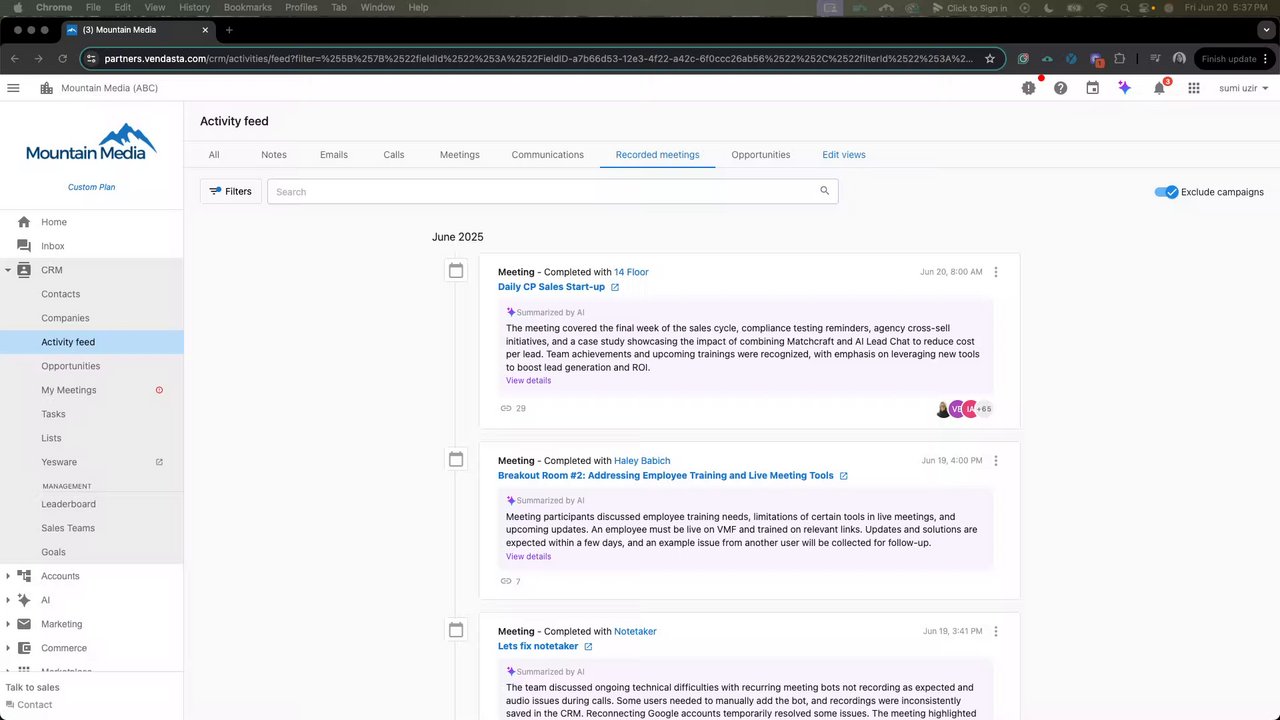Screen dimensions: 1280x720
Task: Click the Edit views link
Action: 844,155
